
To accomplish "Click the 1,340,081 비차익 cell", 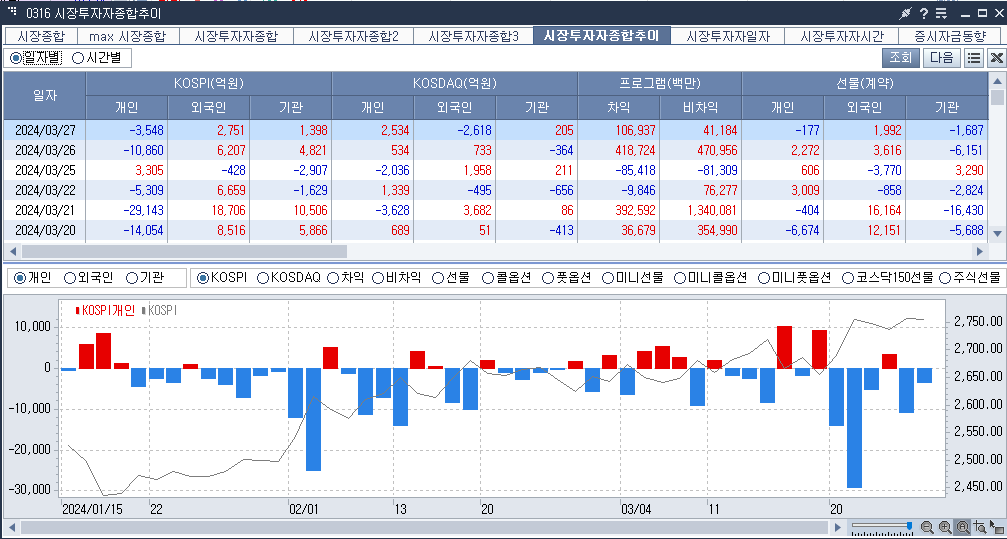I will pos(701,210).
